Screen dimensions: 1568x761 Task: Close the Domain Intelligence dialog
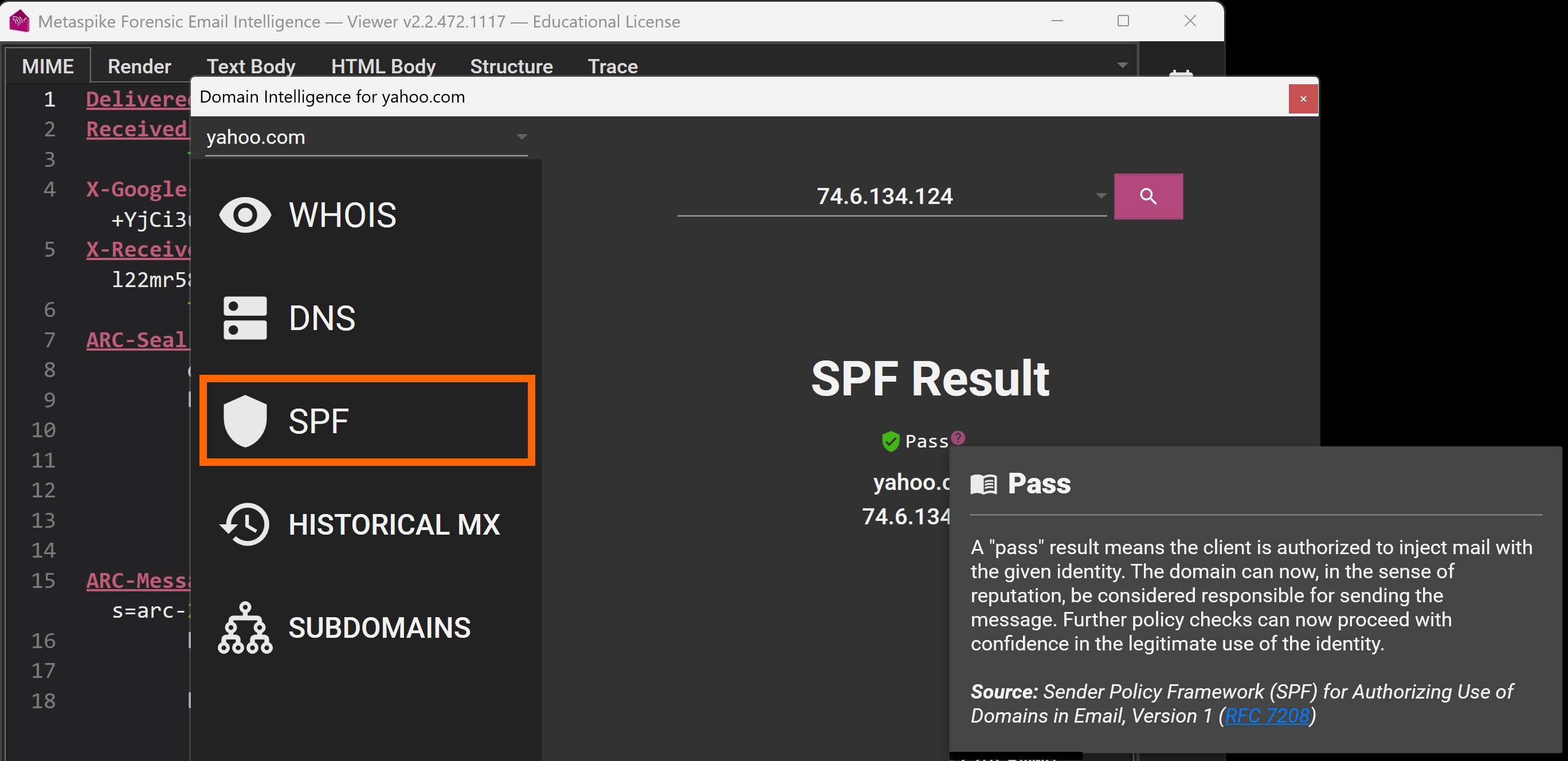click(x=1303, y=99)
